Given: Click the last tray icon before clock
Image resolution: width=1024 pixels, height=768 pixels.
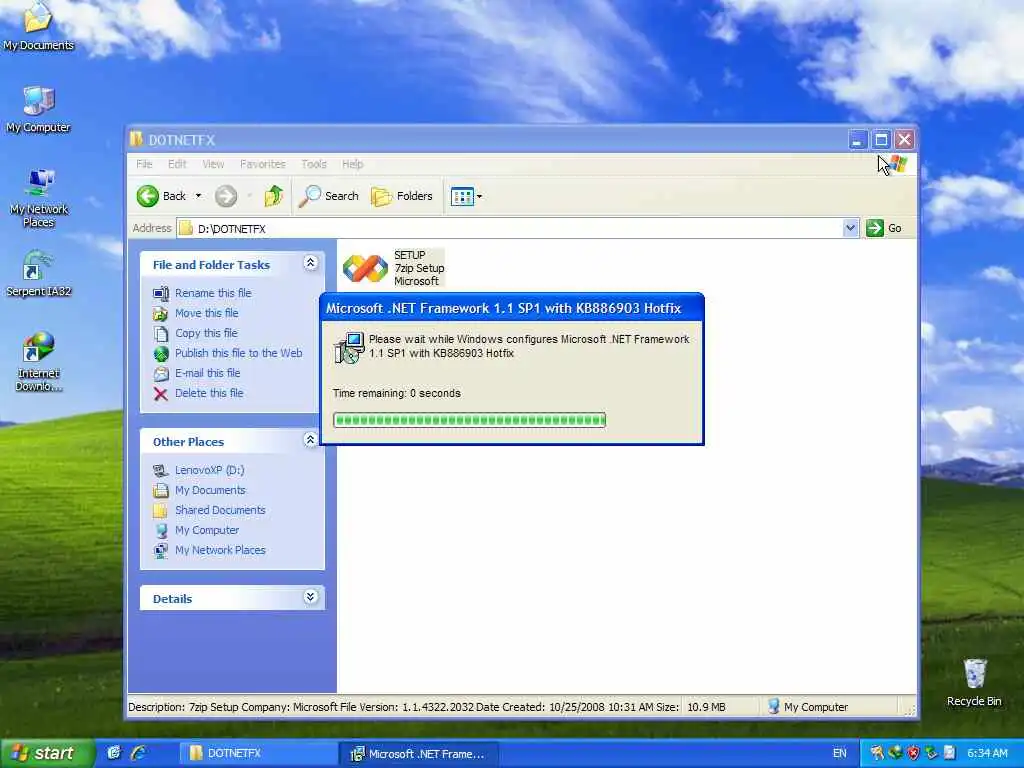Looking at the screenshot, I should [950, 753].
